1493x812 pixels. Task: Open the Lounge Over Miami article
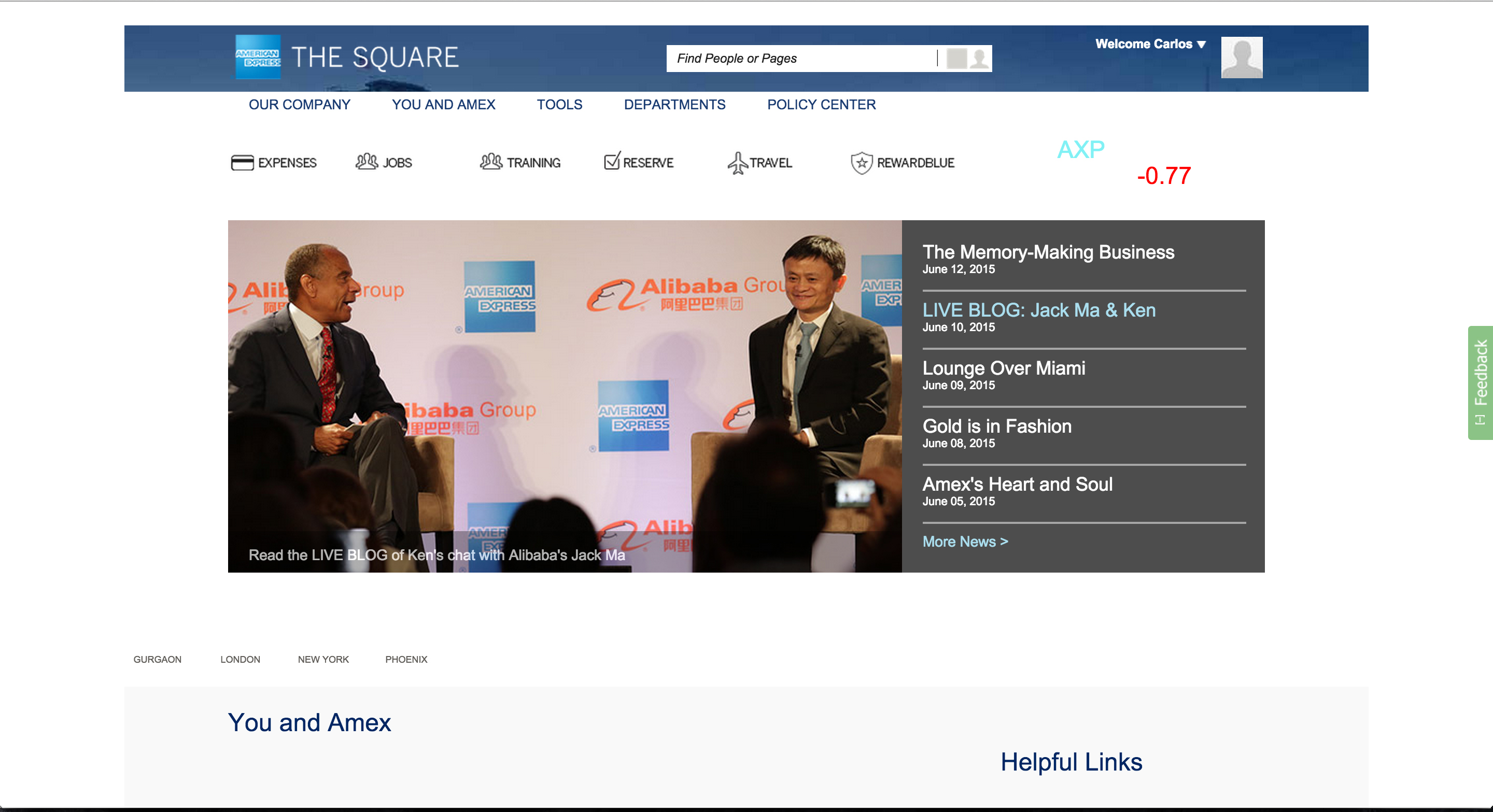click(1004, 368)
